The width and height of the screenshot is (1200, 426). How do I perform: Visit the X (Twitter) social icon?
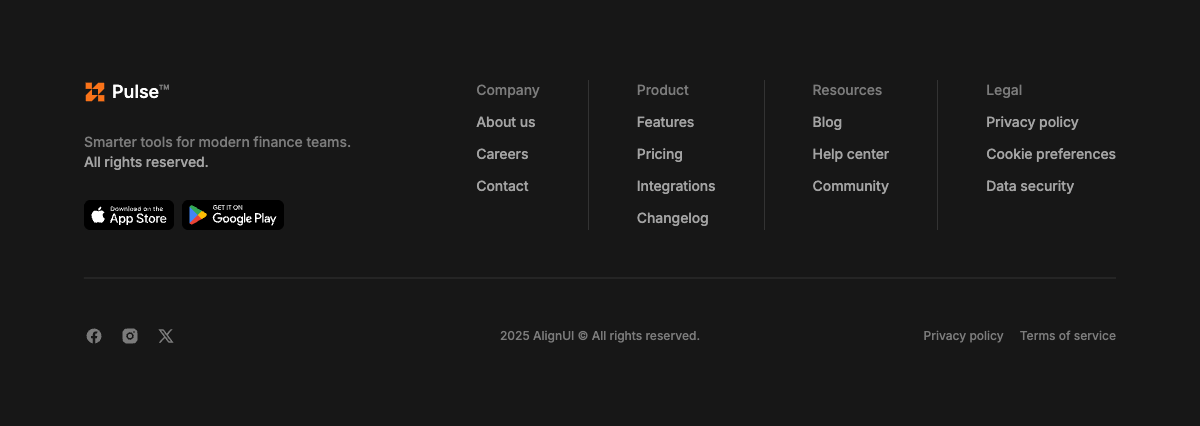166,336
